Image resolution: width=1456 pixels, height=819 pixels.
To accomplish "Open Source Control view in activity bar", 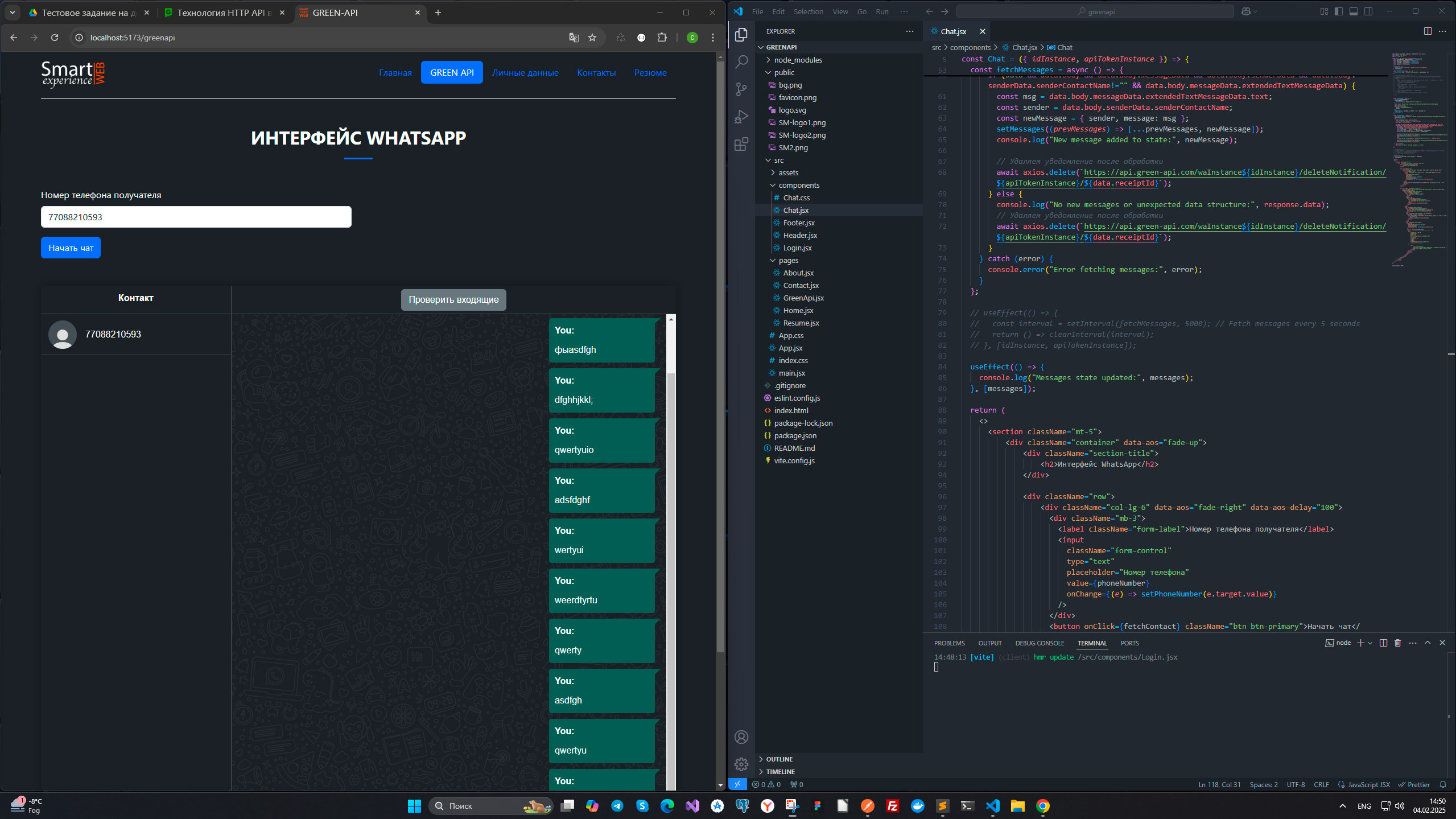I will point(741,89).
